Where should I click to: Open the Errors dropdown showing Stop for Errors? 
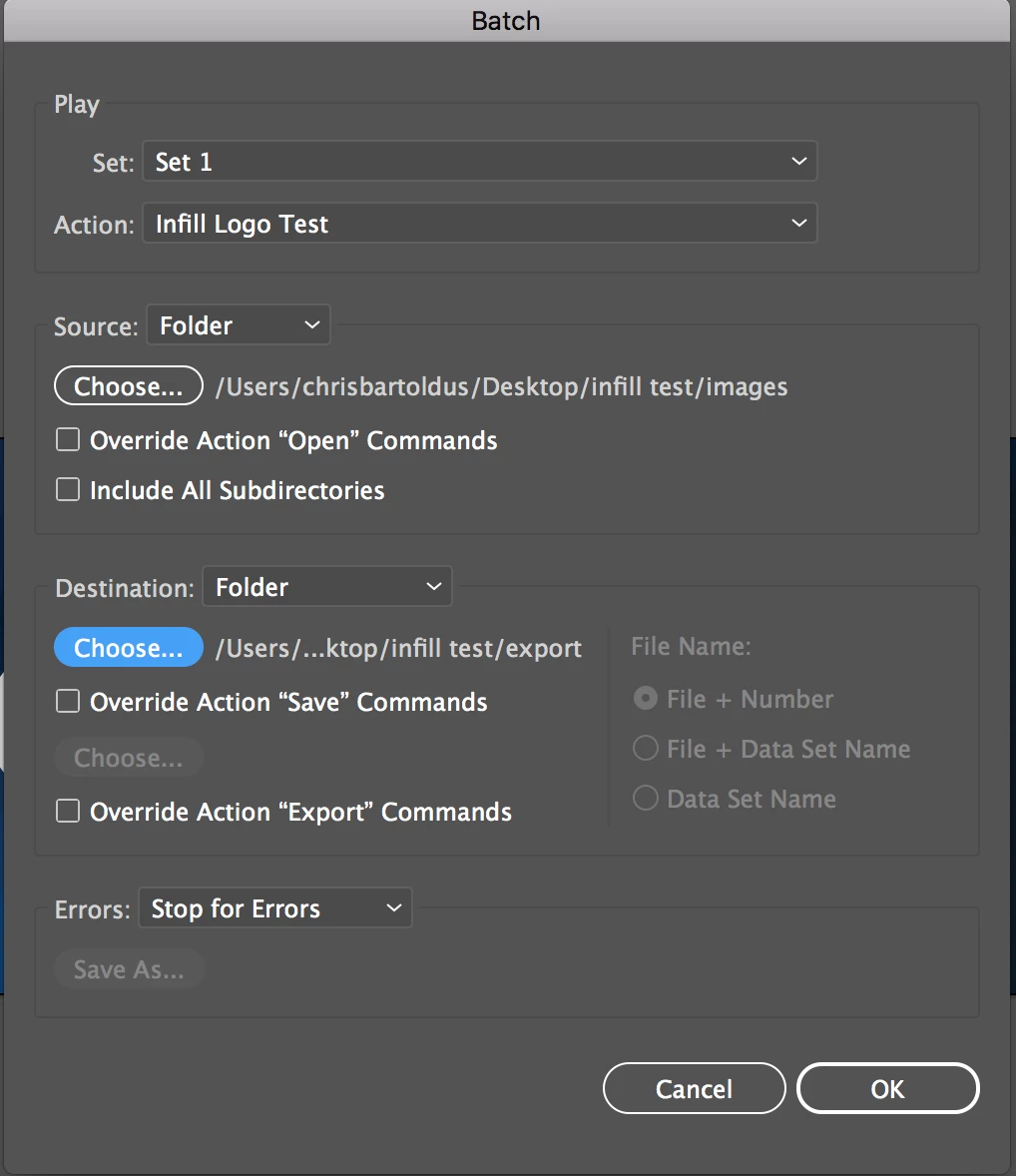click(275, 908)
